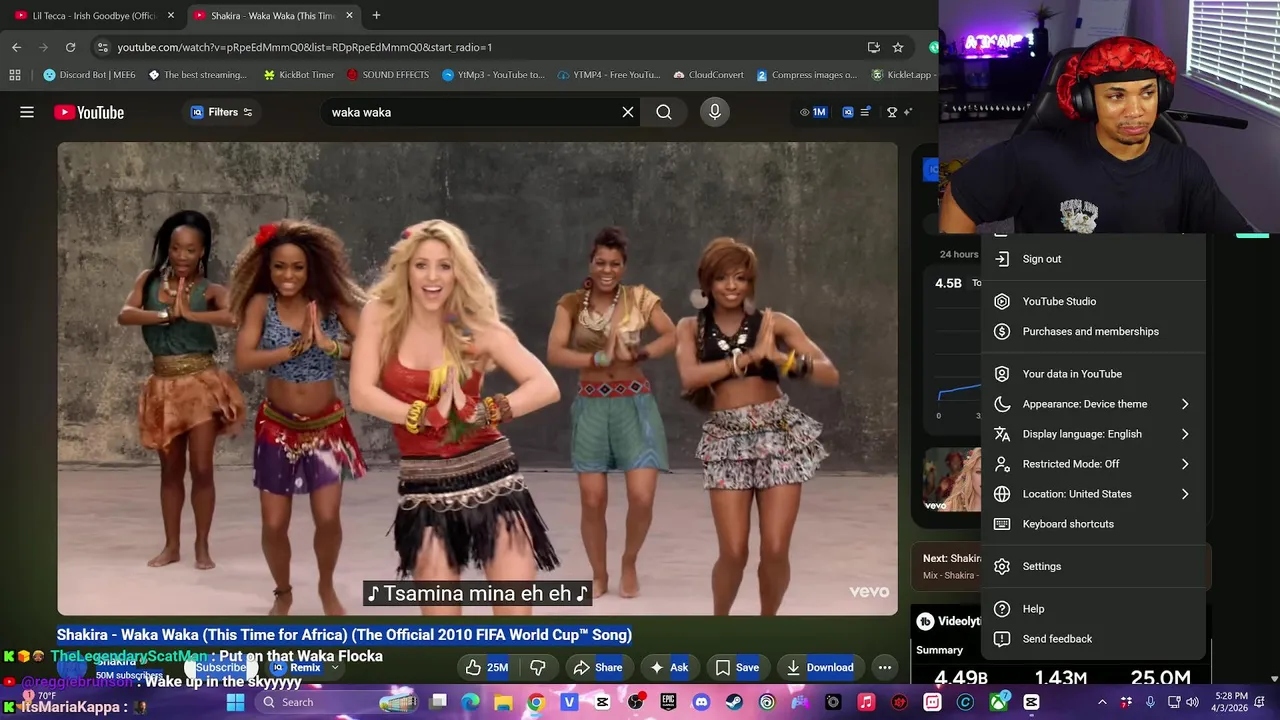Image resolution: width=1280 pixels, height=720 pixels.
Task: Like the video with 25M likes
Action: 486,668
